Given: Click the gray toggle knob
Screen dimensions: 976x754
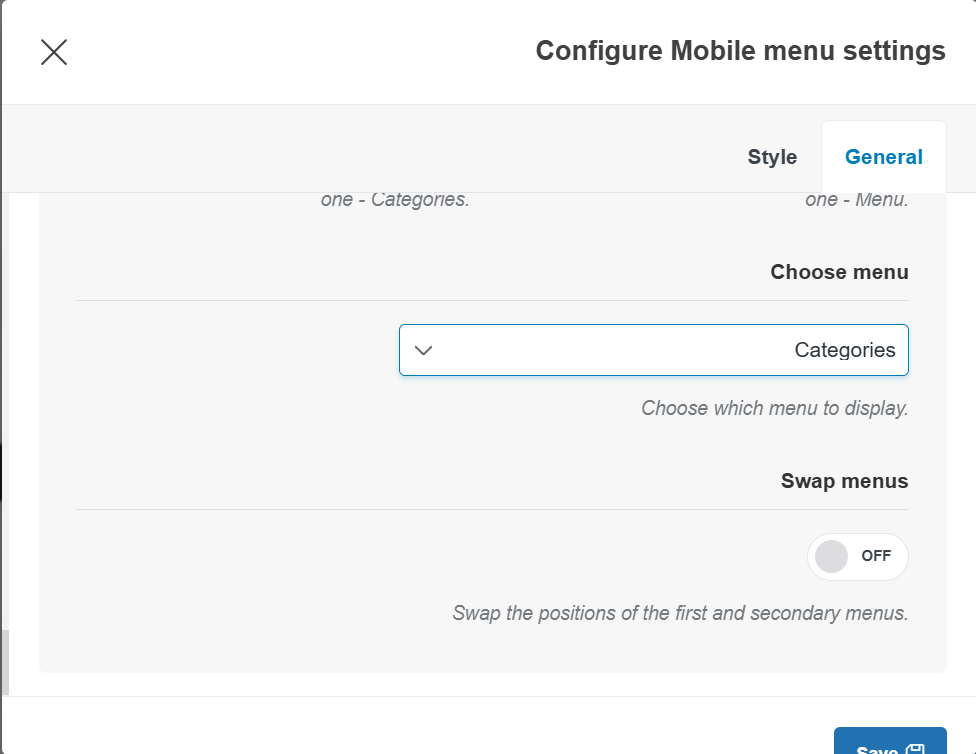Looking at the screenshot, I should coord(831,557).
